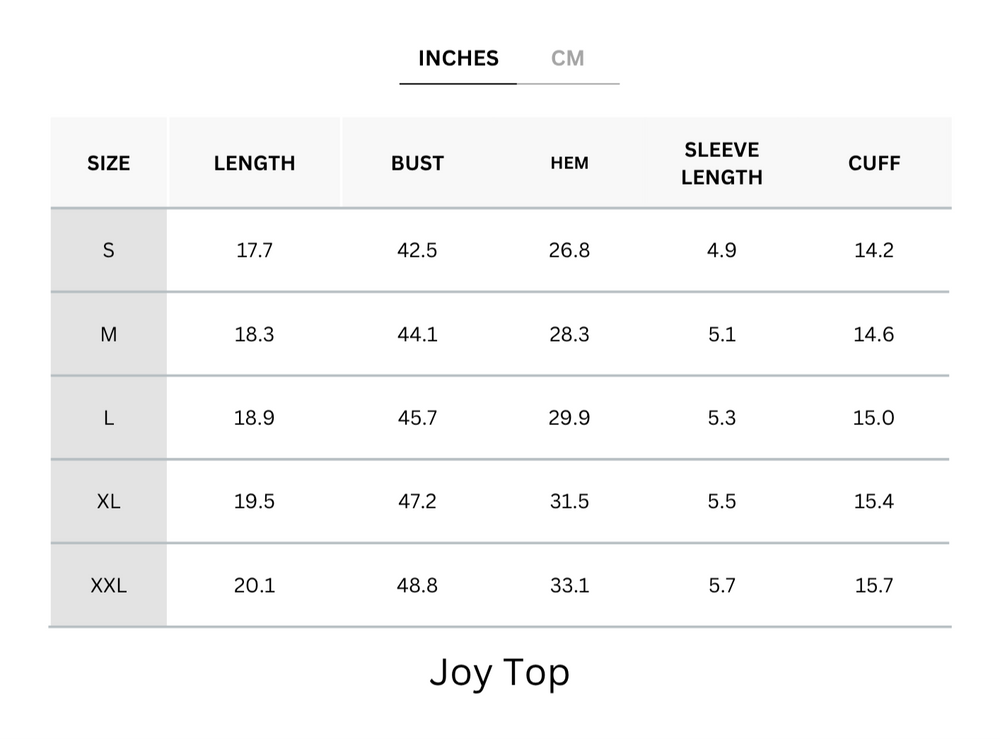Select the S size row label

click(x=109, y=250)
